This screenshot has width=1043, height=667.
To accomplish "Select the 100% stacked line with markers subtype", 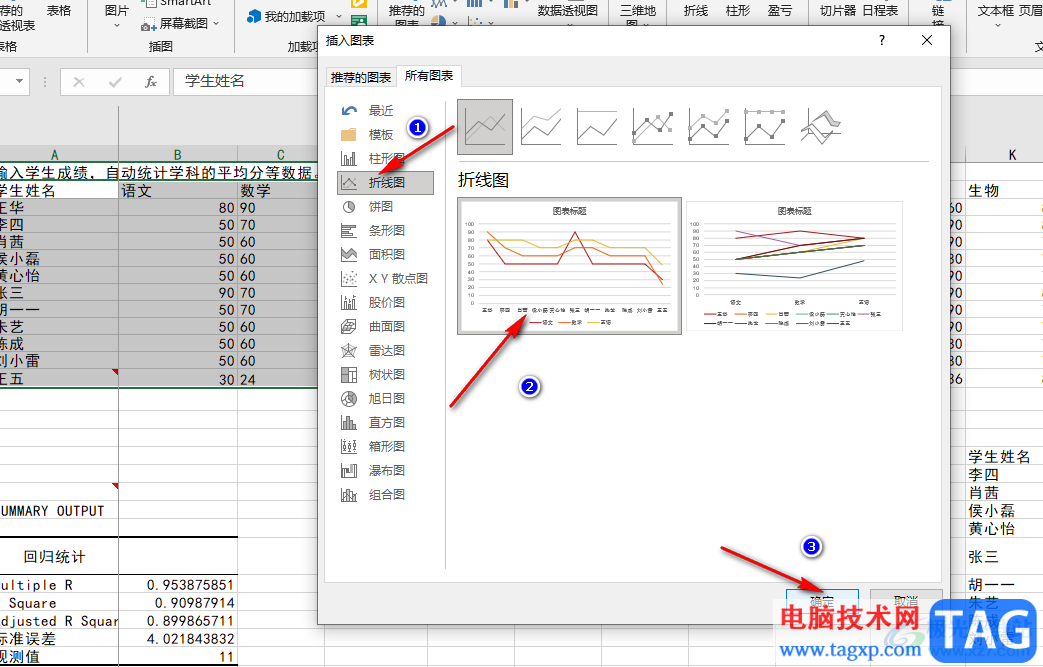I will [764, 126].
